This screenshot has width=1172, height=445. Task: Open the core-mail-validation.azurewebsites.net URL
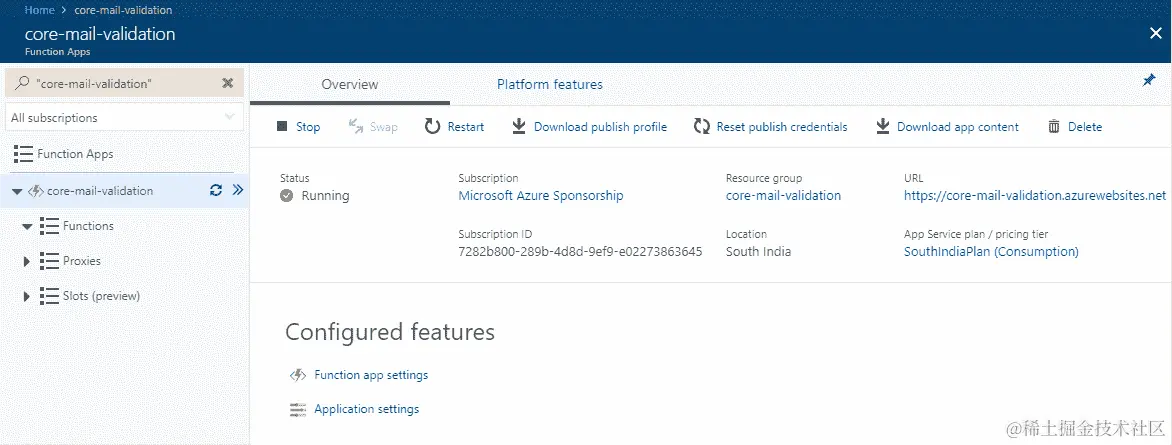pyautogui.click(x=1034, y=195)
